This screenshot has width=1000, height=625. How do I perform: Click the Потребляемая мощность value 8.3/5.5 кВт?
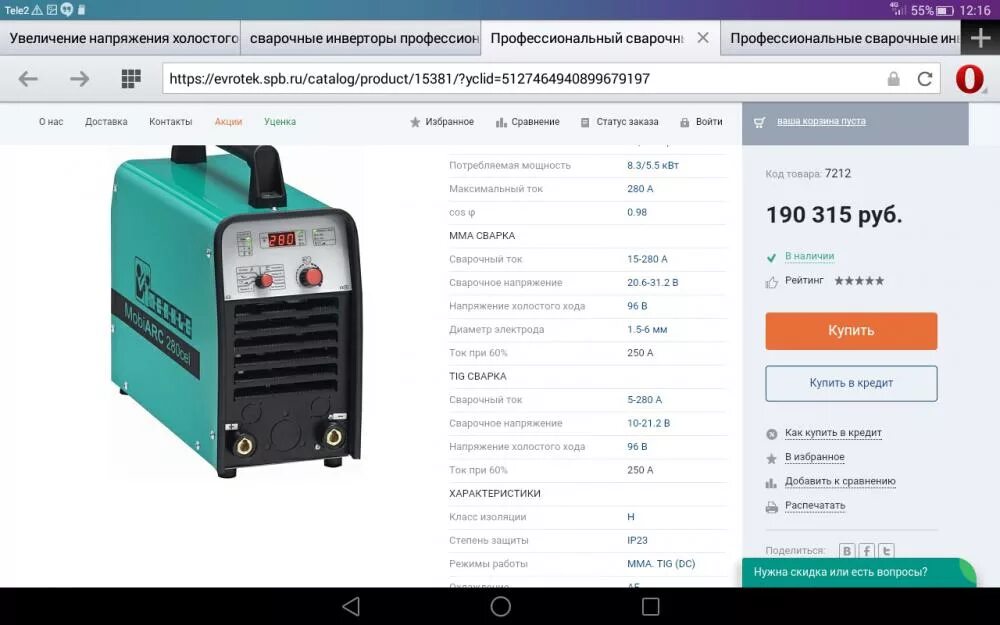tap(652, 165)
